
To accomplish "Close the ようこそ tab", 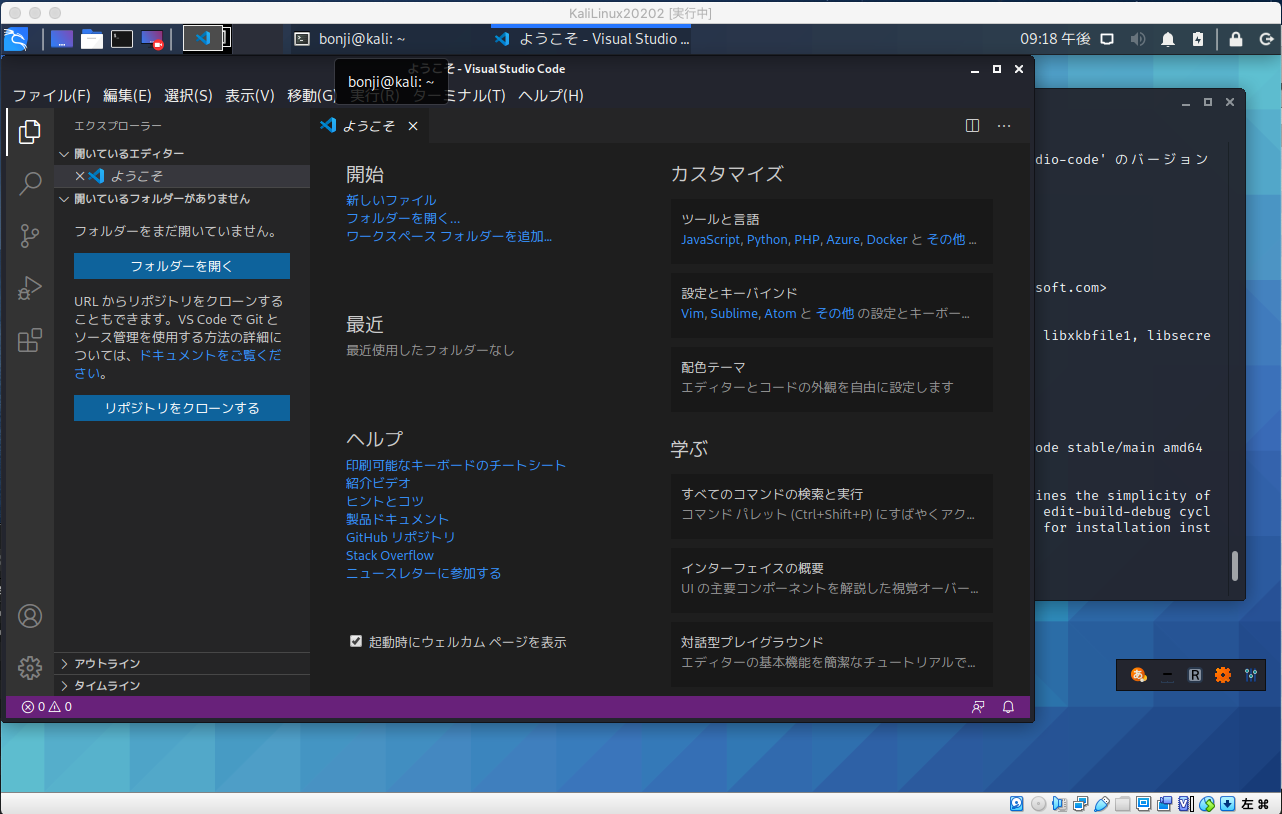I will [412, 126].
